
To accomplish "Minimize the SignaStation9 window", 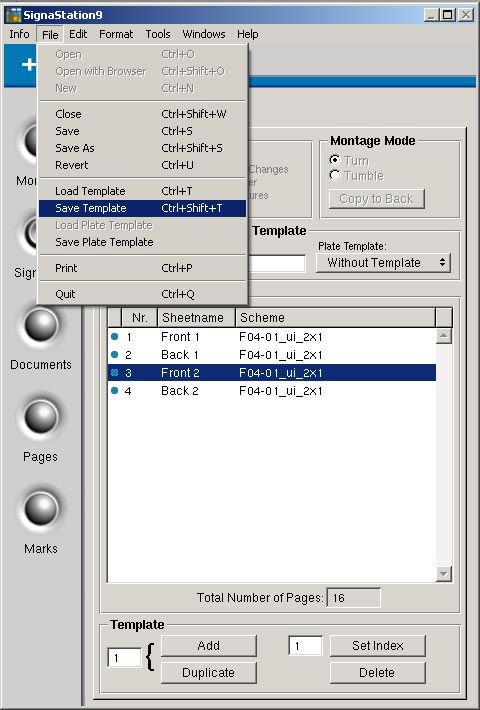I will [431, 15].
